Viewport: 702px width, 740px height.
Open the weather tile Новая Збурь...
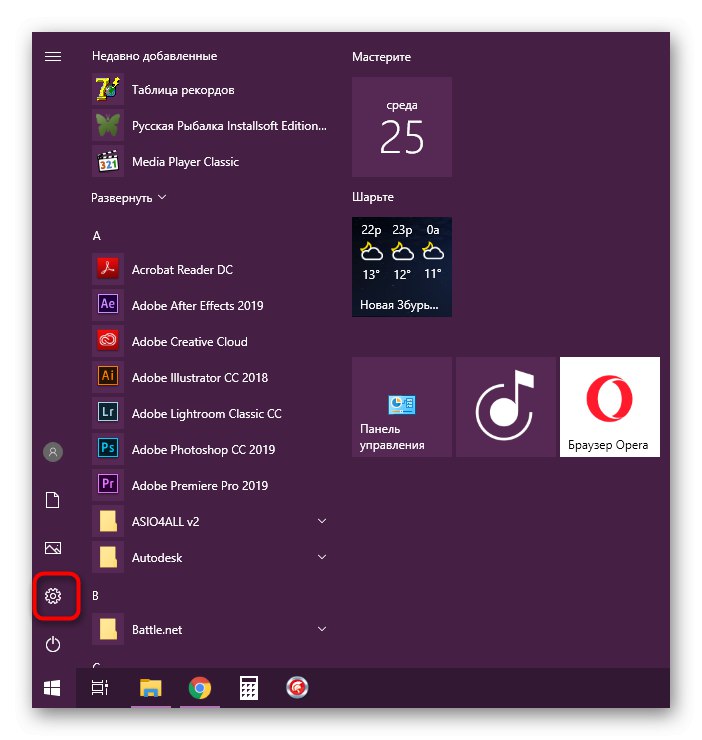pos(402,267)
